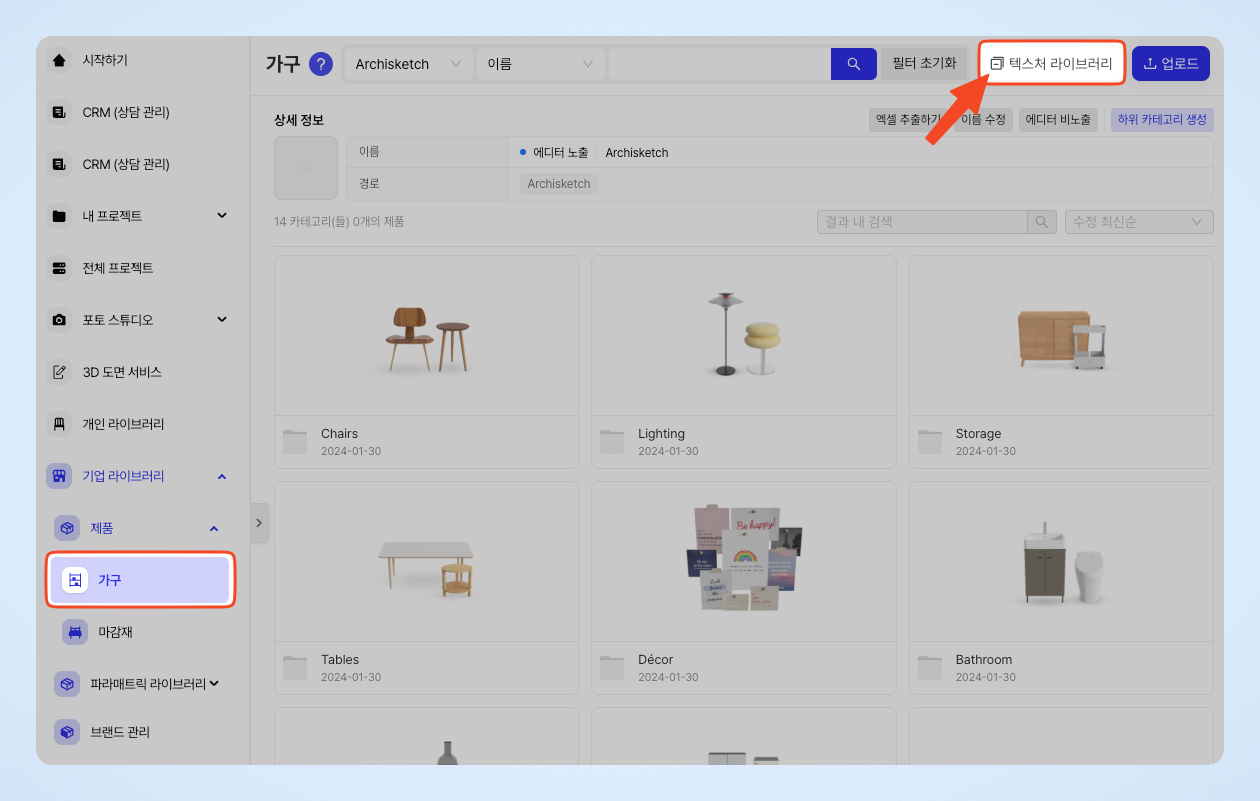
Task: Click the 전체 프로젝트 server icon
Action: pos(59,268)
